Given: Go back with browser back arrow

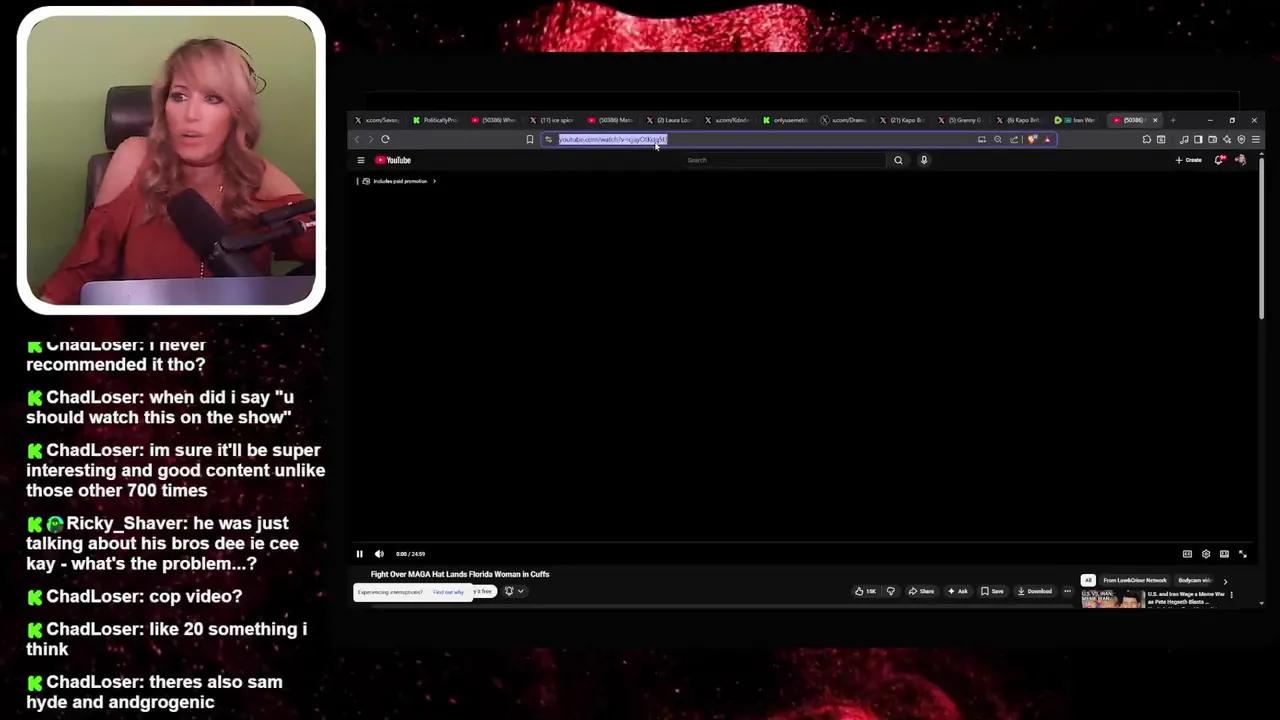Looking at the screenshot, I should pos(357,139).
